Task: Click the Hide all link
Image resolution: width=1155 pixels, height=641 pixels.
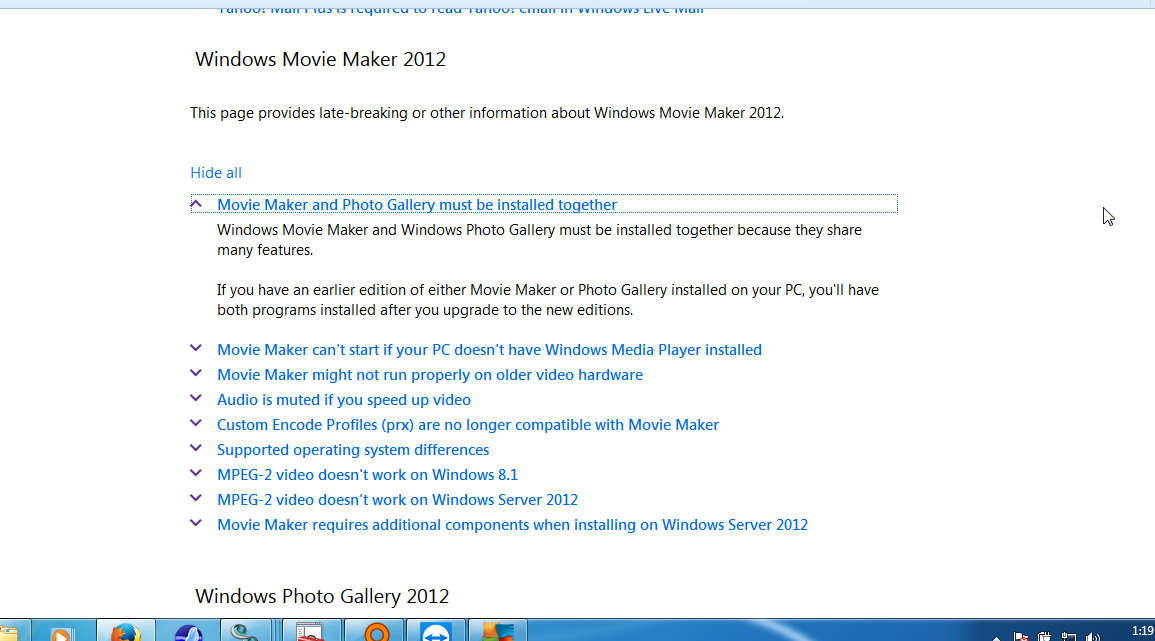Action: tap(216, 172)
